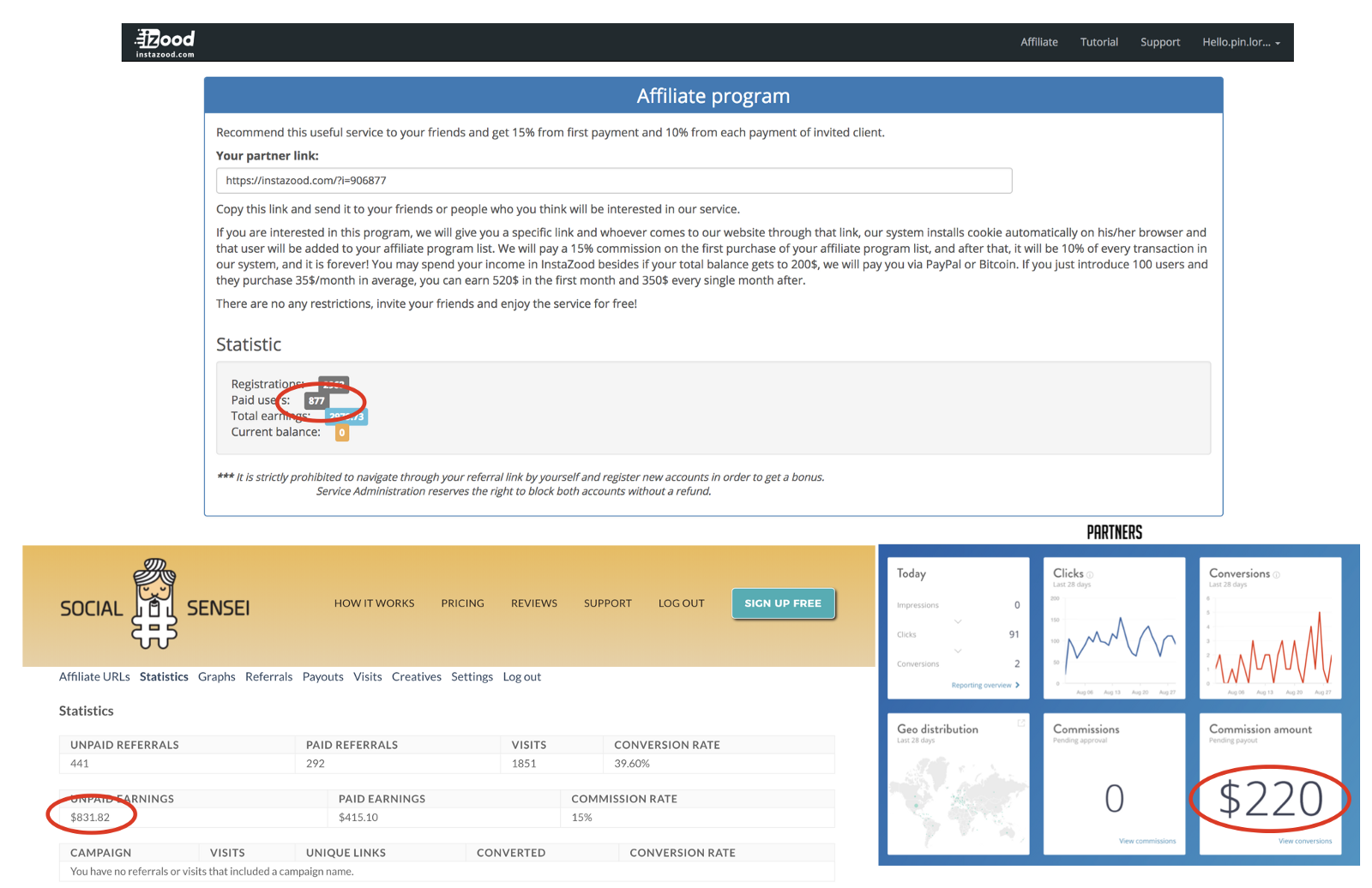This screenshot has height=888, width=1372.
Task: Click the Today clicks value 91
Action: tap(1014, 635)
